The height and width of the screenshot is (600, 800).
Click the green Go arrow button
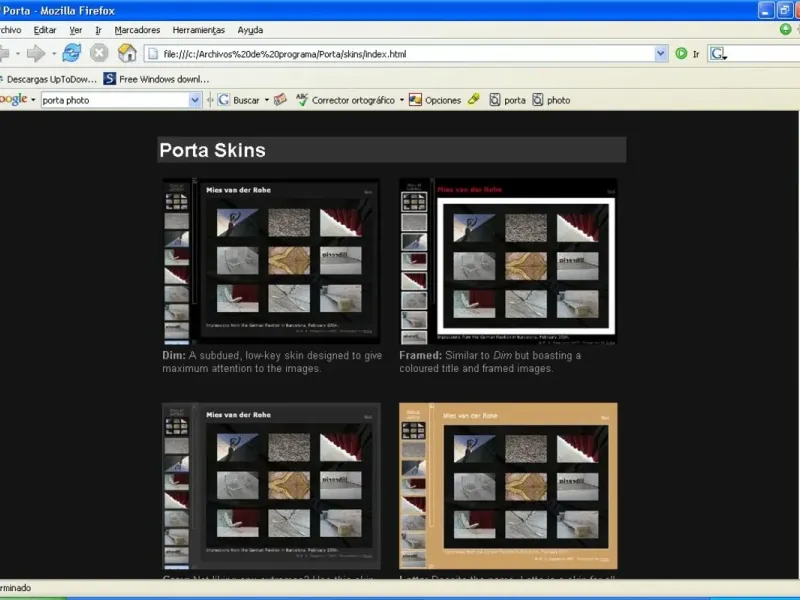pyautogui.click(x=681, y=53)
